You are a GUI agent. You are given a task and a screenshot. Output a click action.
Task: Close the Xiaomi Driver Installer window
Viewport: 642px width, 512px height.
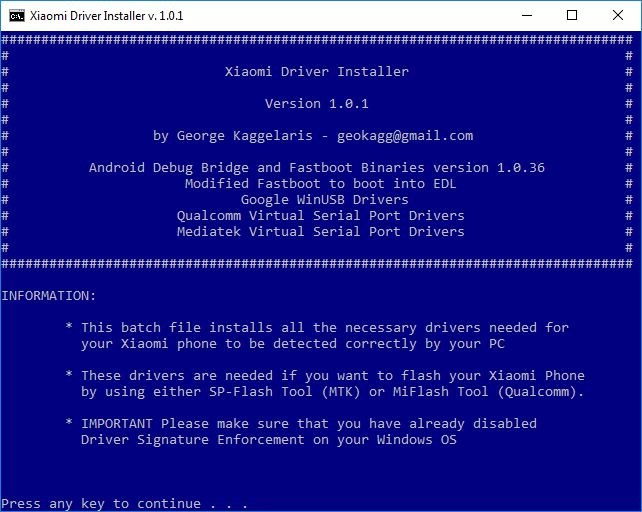point(618,16)
